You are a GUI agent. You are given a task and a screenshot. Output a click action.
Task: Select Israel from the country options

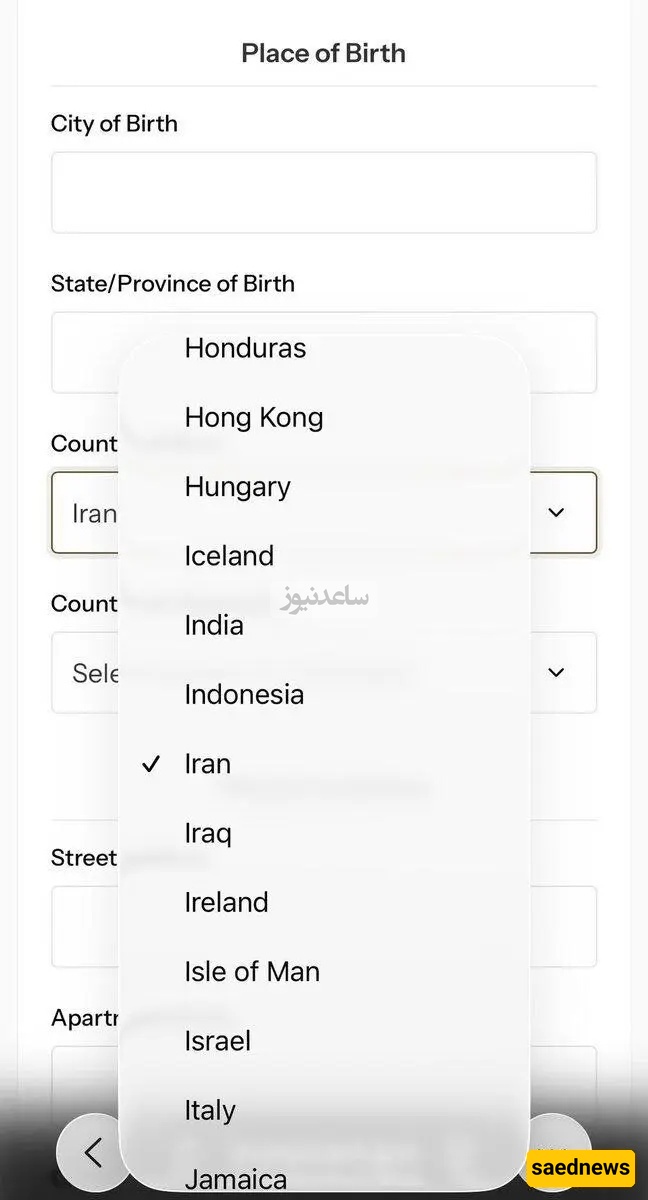pos(217,1041)
